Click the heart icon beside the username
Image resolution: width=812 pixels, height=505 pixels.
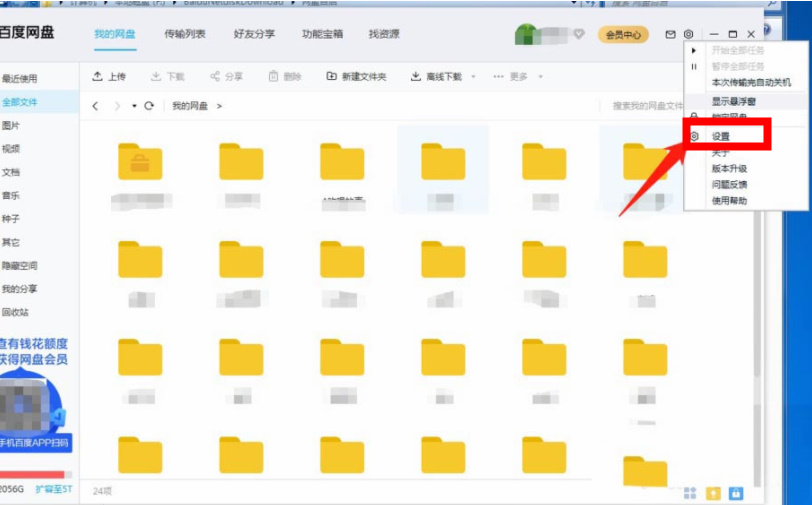tap(579, 34)
